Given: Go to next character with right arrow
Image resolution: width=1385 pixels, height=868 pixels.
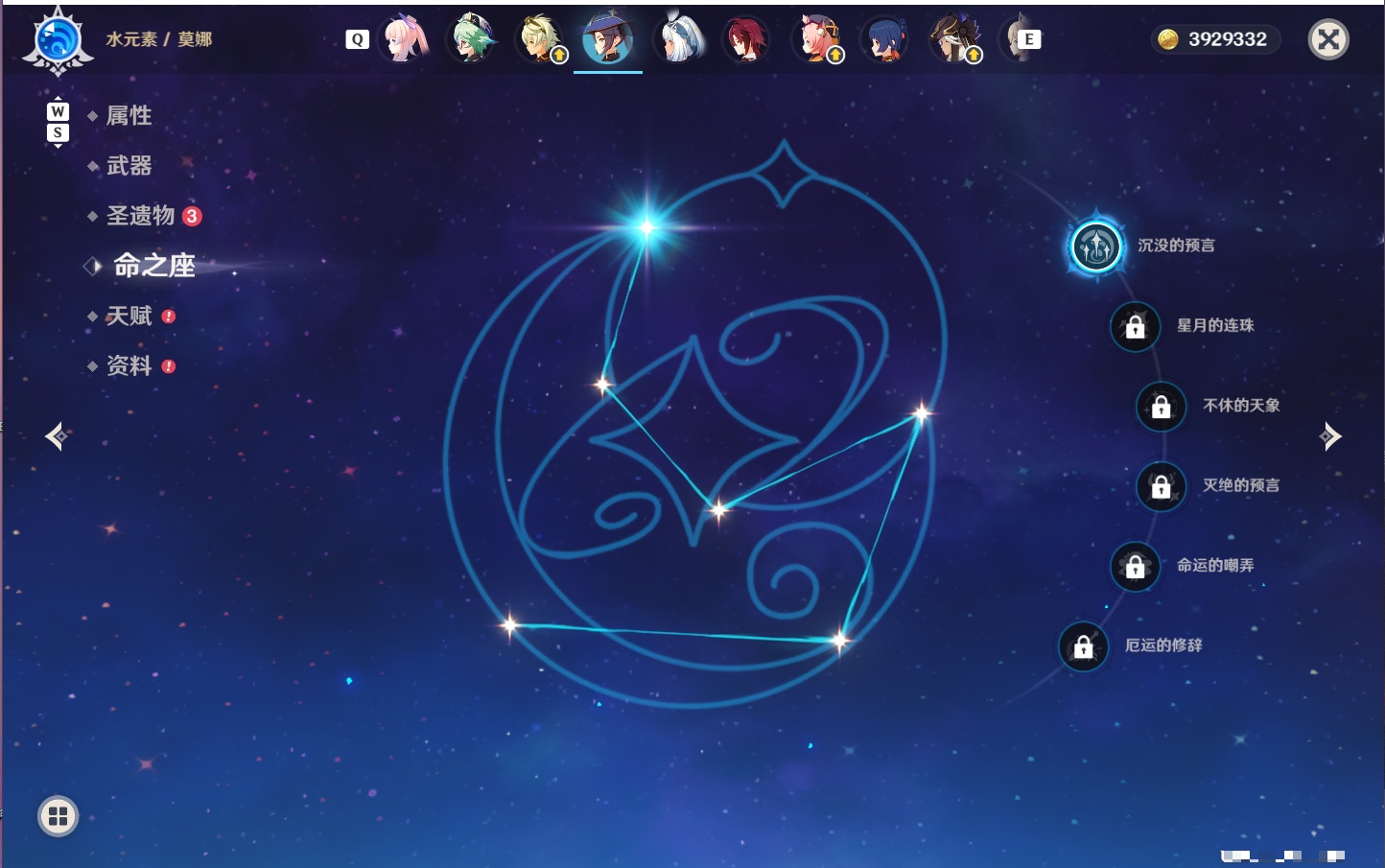Looking at the screenshot, I should pyautogui.click(x=1330, y=436).
